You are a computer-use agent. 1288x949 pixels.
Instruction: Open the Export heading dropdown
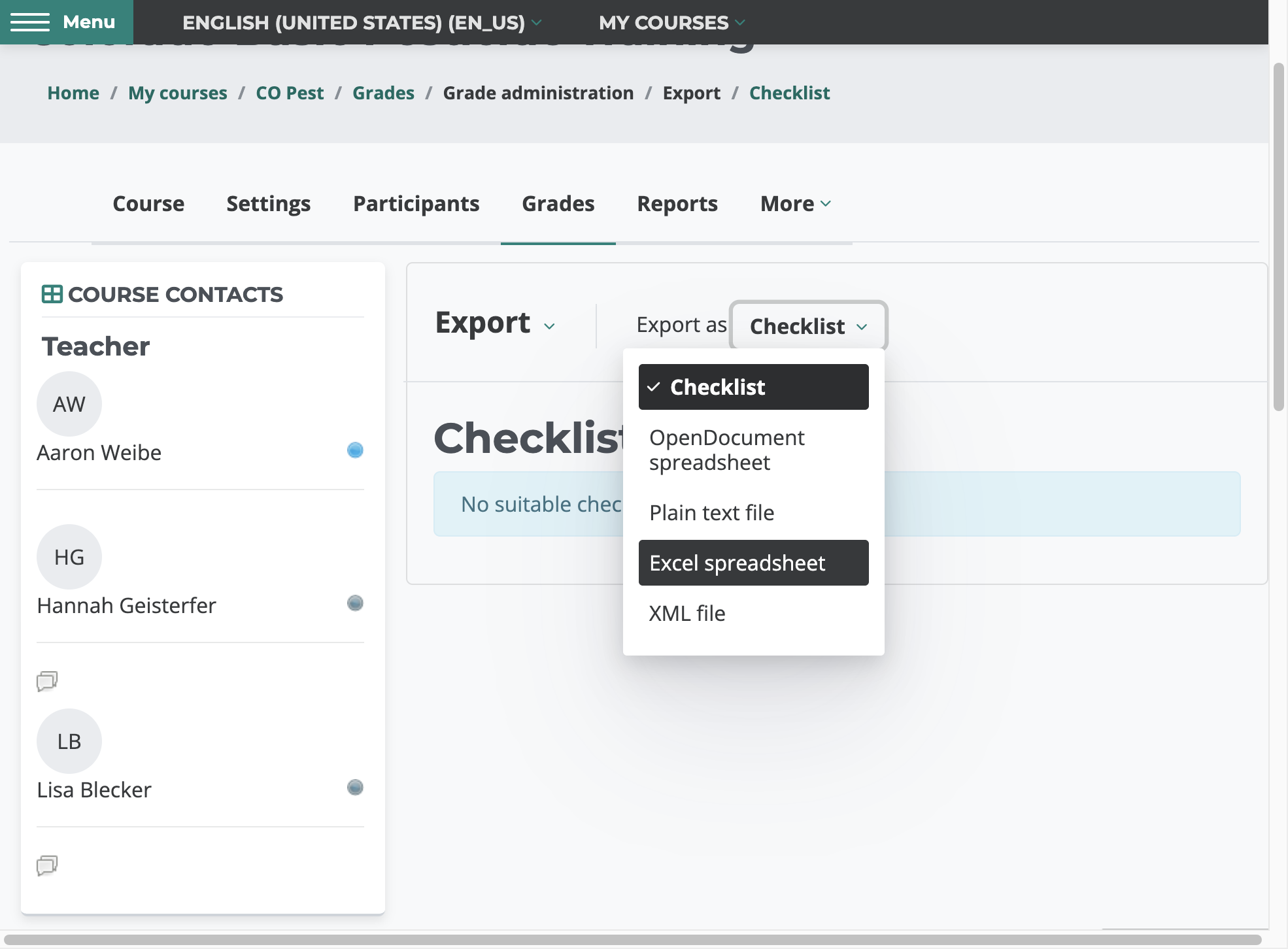(495, 323)
